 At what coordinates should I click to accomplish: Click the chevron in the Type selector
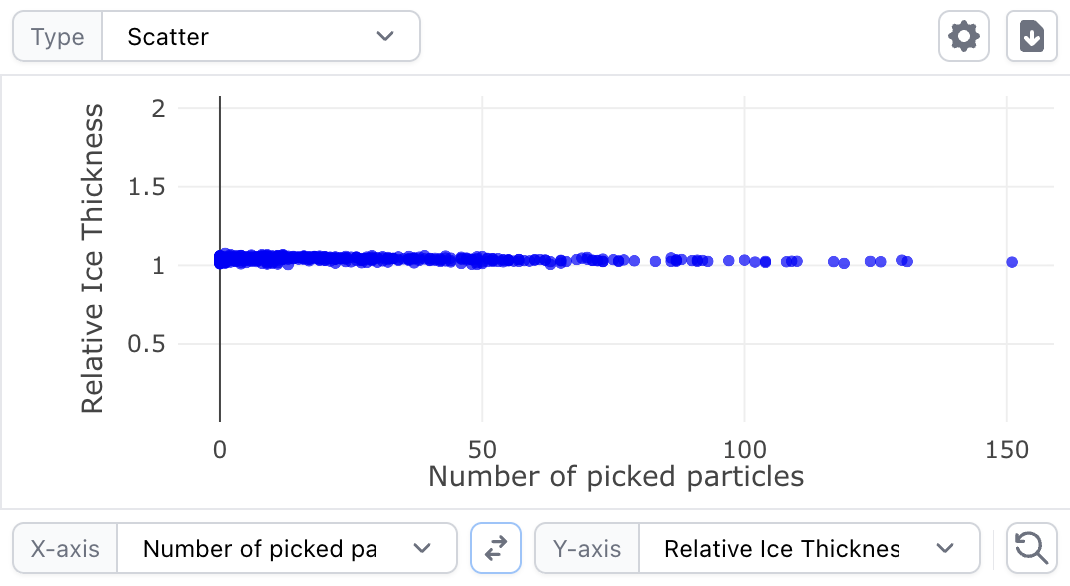[385, 37]
